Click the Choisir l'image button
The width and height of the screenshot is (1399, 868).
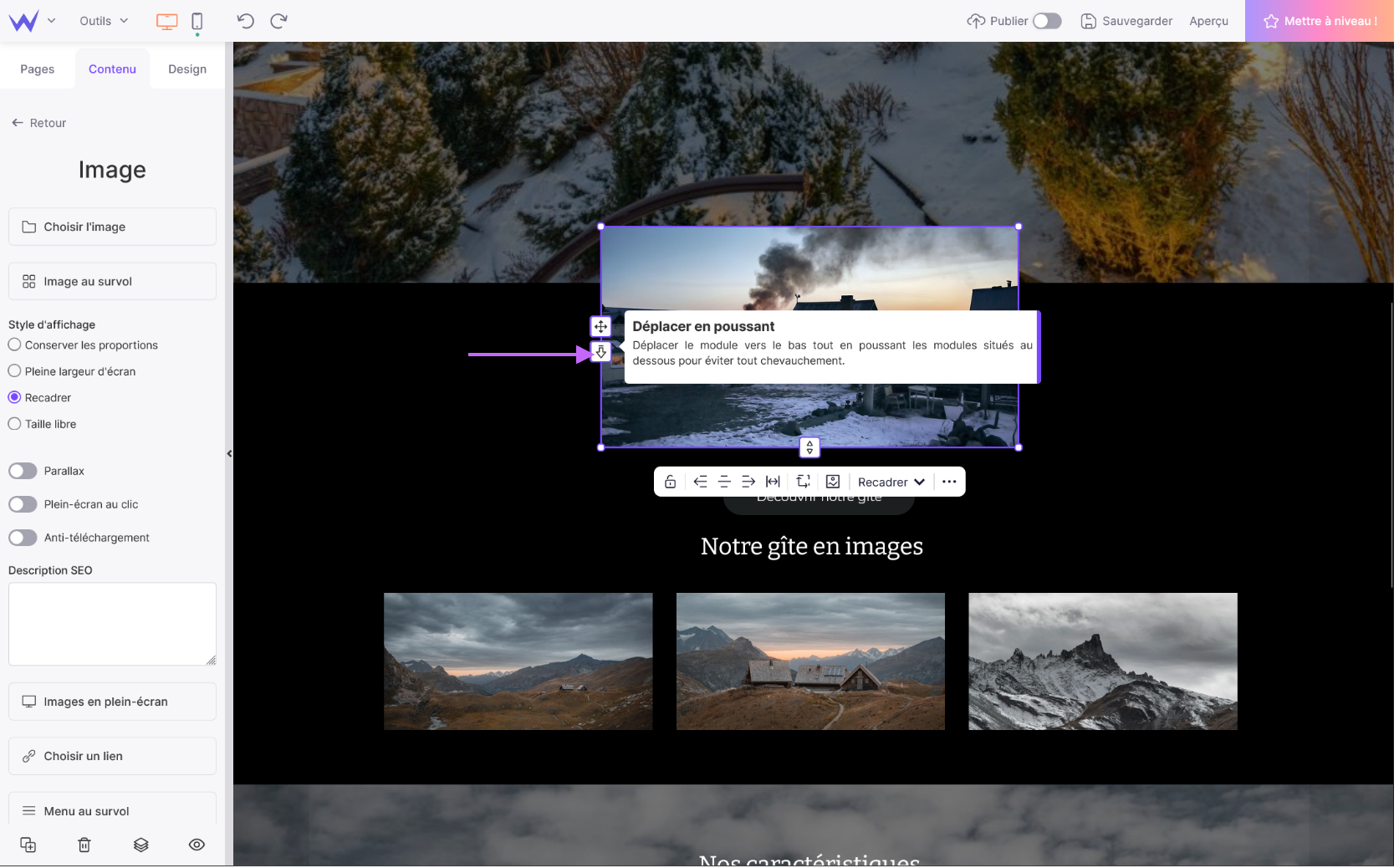[112, 227]
